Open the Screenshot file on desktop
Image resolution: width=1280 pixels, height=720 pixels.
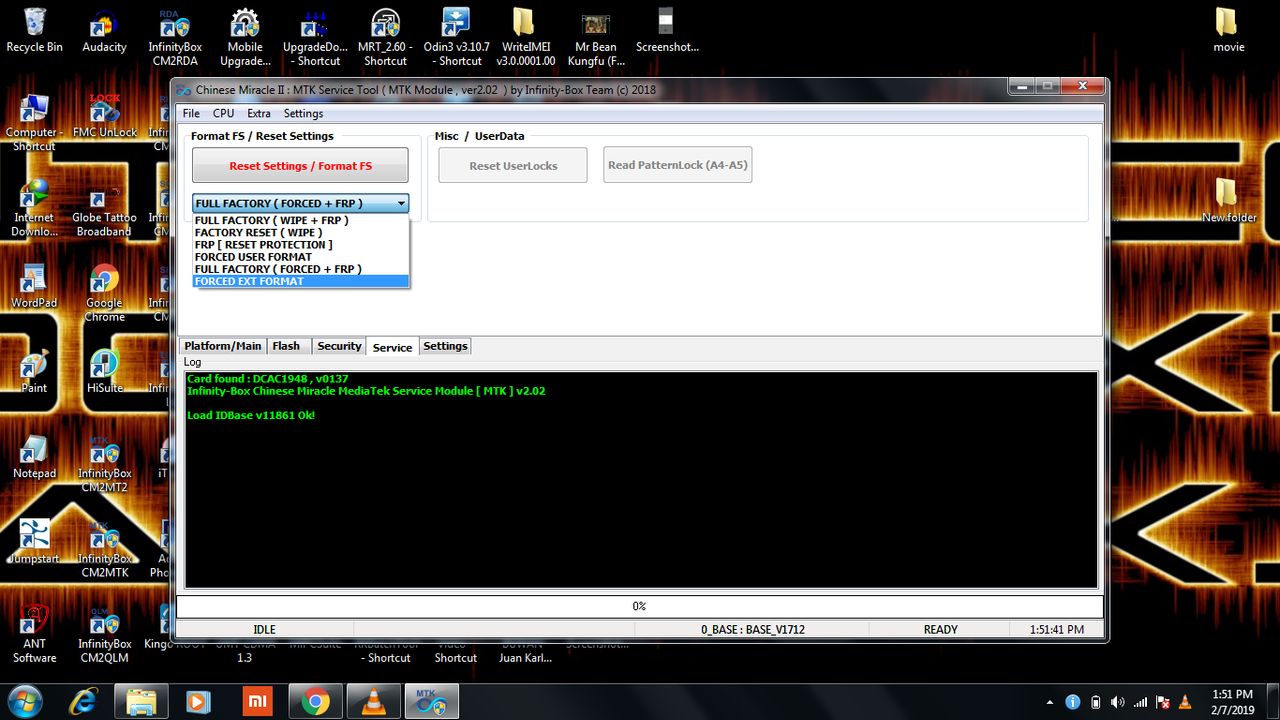pos(667,30)
